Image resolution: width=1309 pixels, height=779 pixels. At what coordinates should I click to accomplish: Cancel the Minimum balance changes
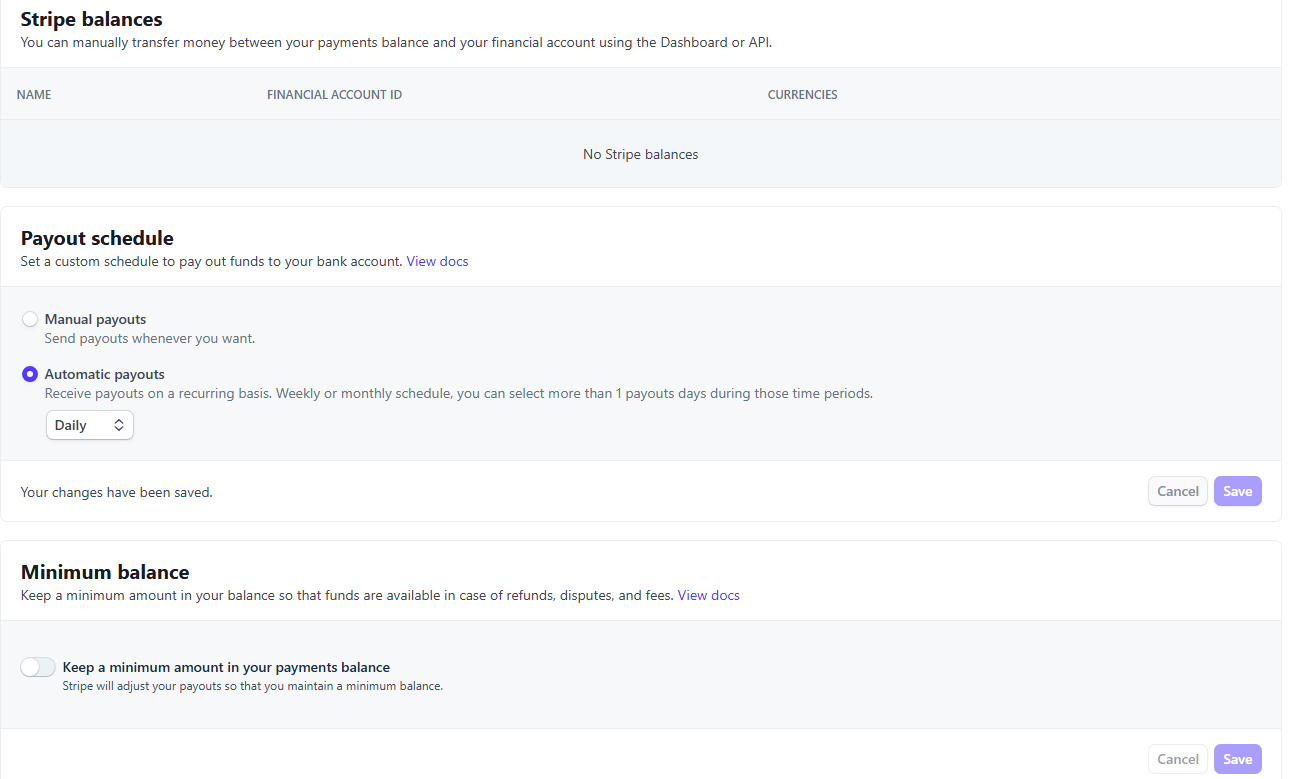(x=1178, y=759)
